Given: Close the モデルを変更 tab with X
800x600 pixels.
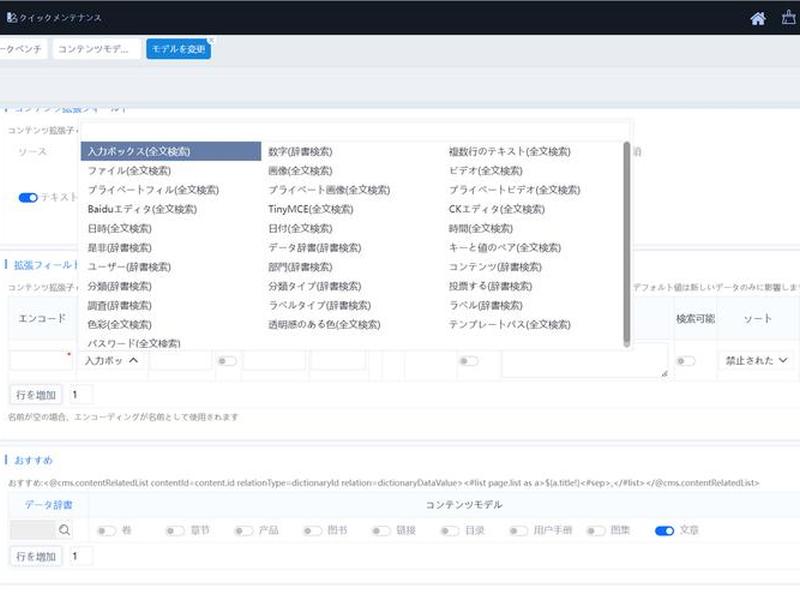Looking at the screenshot, I should click(210, 40).
